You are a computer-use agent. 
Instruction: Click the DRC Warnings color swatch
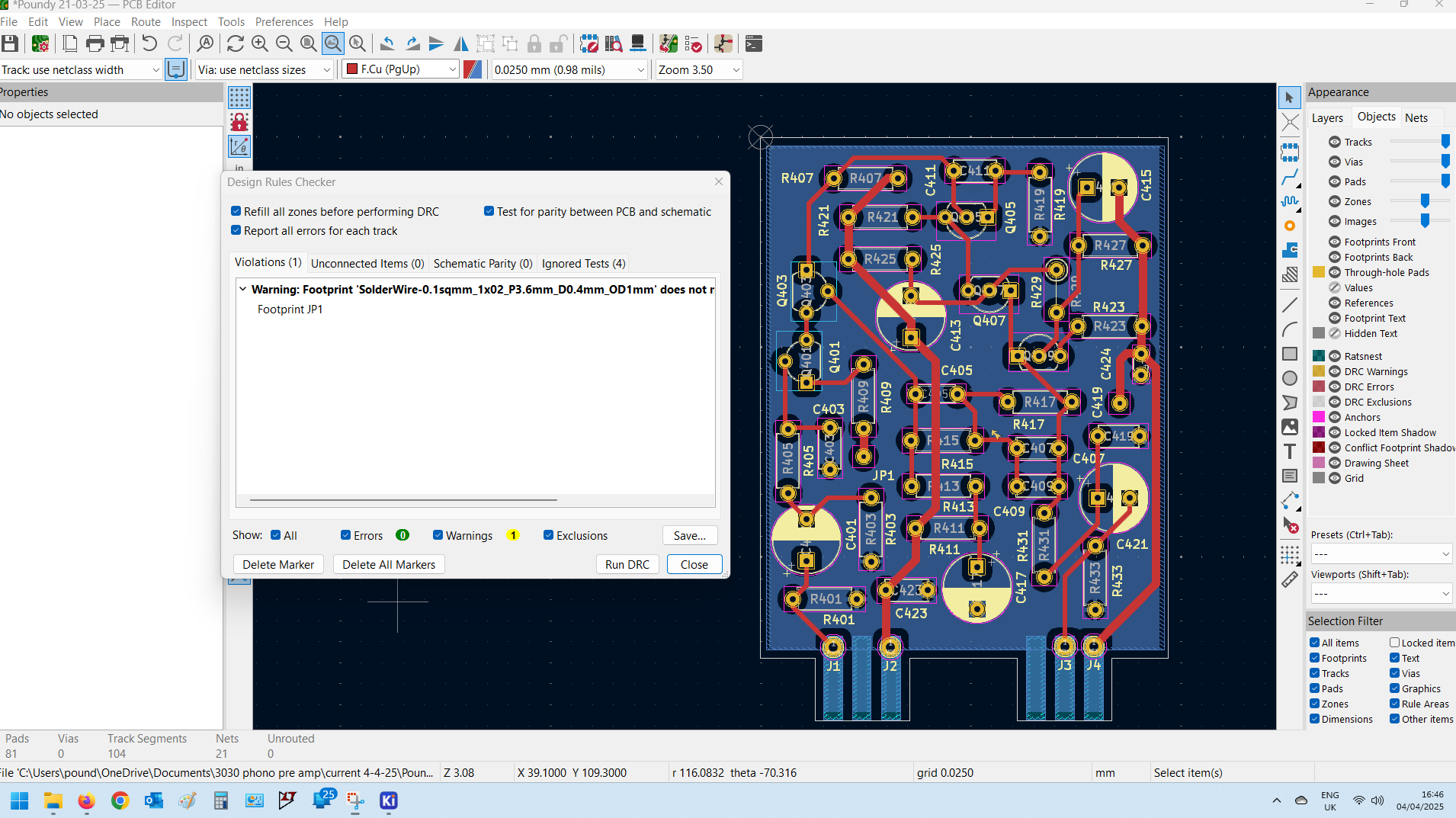click(x=1319, y=371)
